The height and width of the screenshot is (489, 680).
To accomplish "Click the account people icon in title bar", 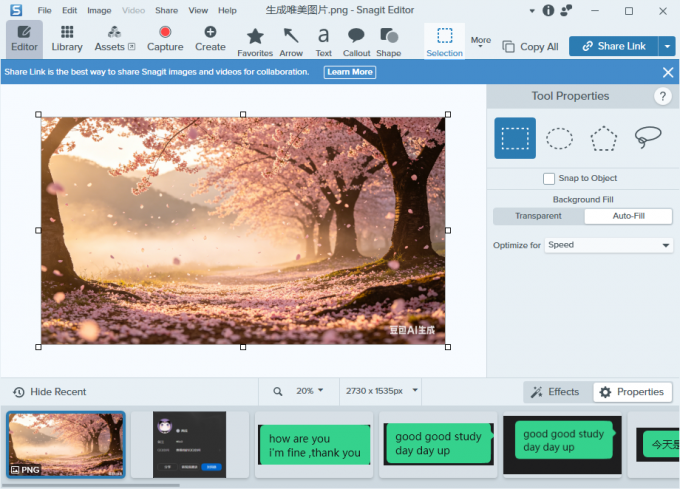I will pos(566,10).
